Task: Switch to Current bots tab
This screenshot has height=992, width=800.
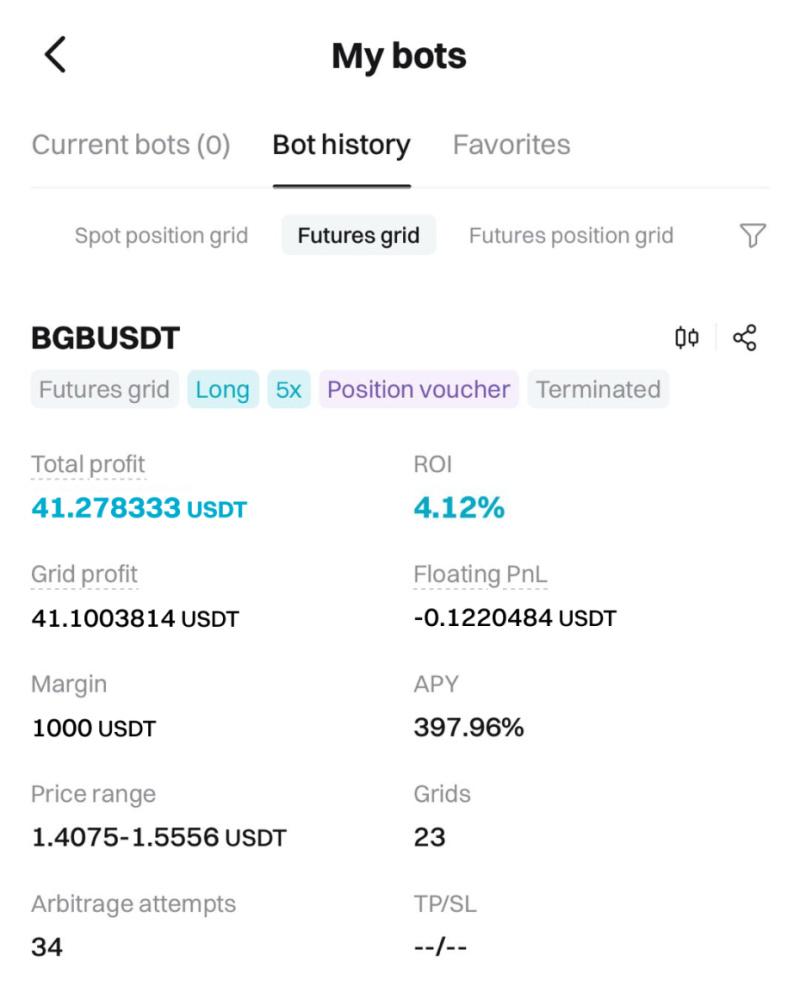Action: (x=131, y=145)
